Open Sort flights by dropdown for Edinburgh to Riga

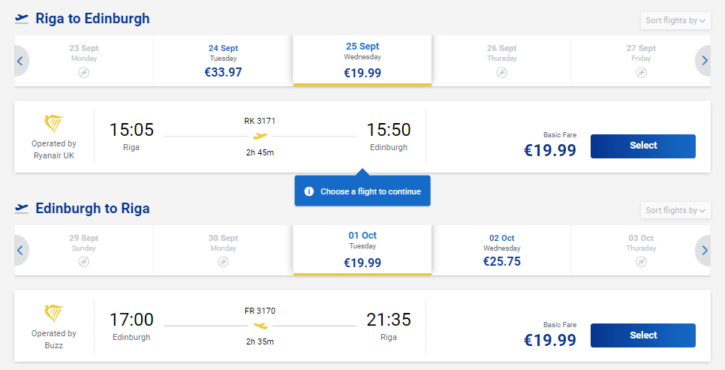[x=675, y=210]
